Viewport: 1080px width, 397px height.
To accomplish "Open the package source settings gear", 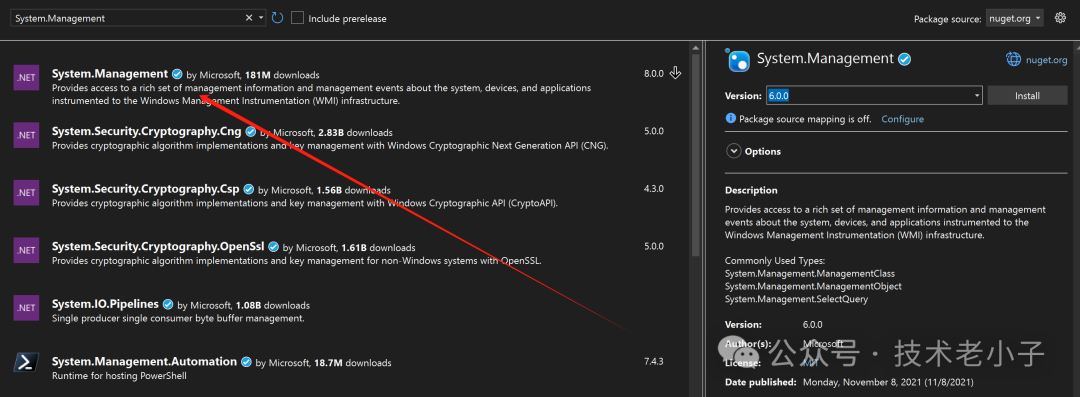I will 1059,18.
